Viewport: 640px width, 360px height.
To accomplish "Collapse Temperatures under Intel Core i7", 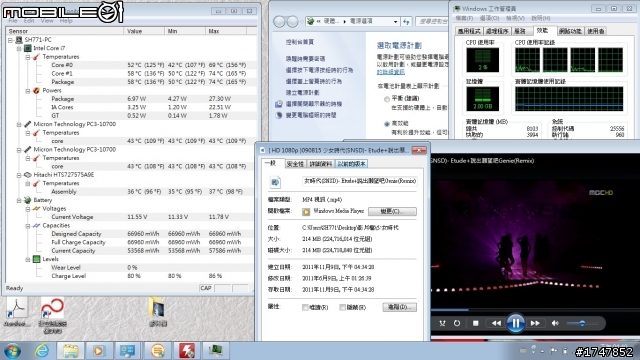I will [x=28, y=57].
